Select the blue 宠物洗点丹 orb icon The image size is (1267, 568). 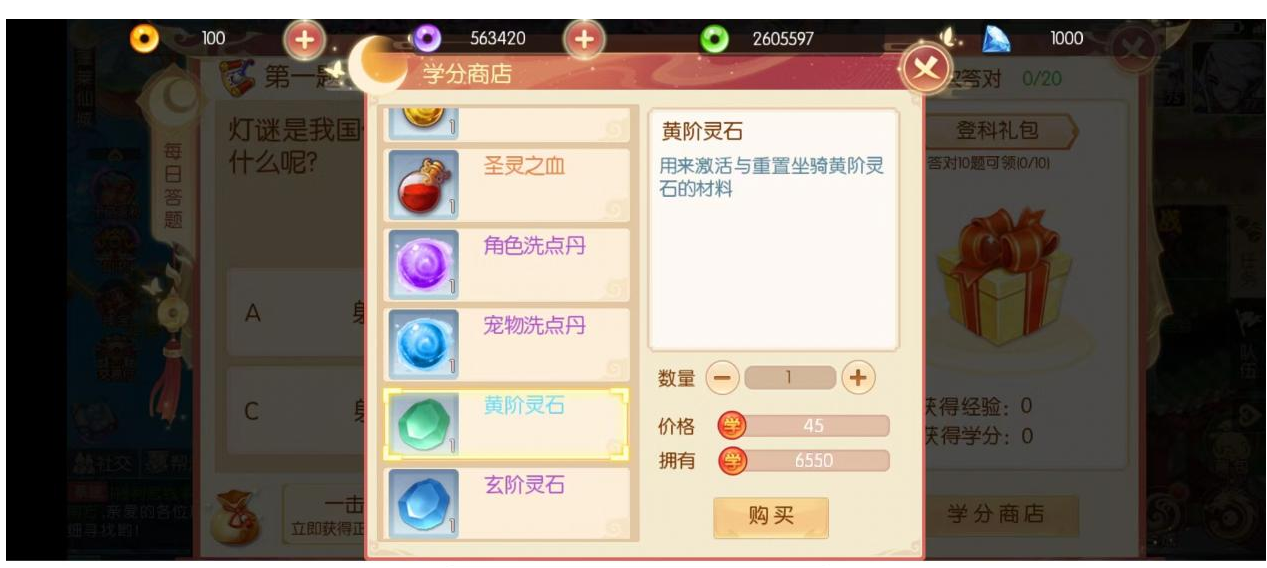[422, 344]
